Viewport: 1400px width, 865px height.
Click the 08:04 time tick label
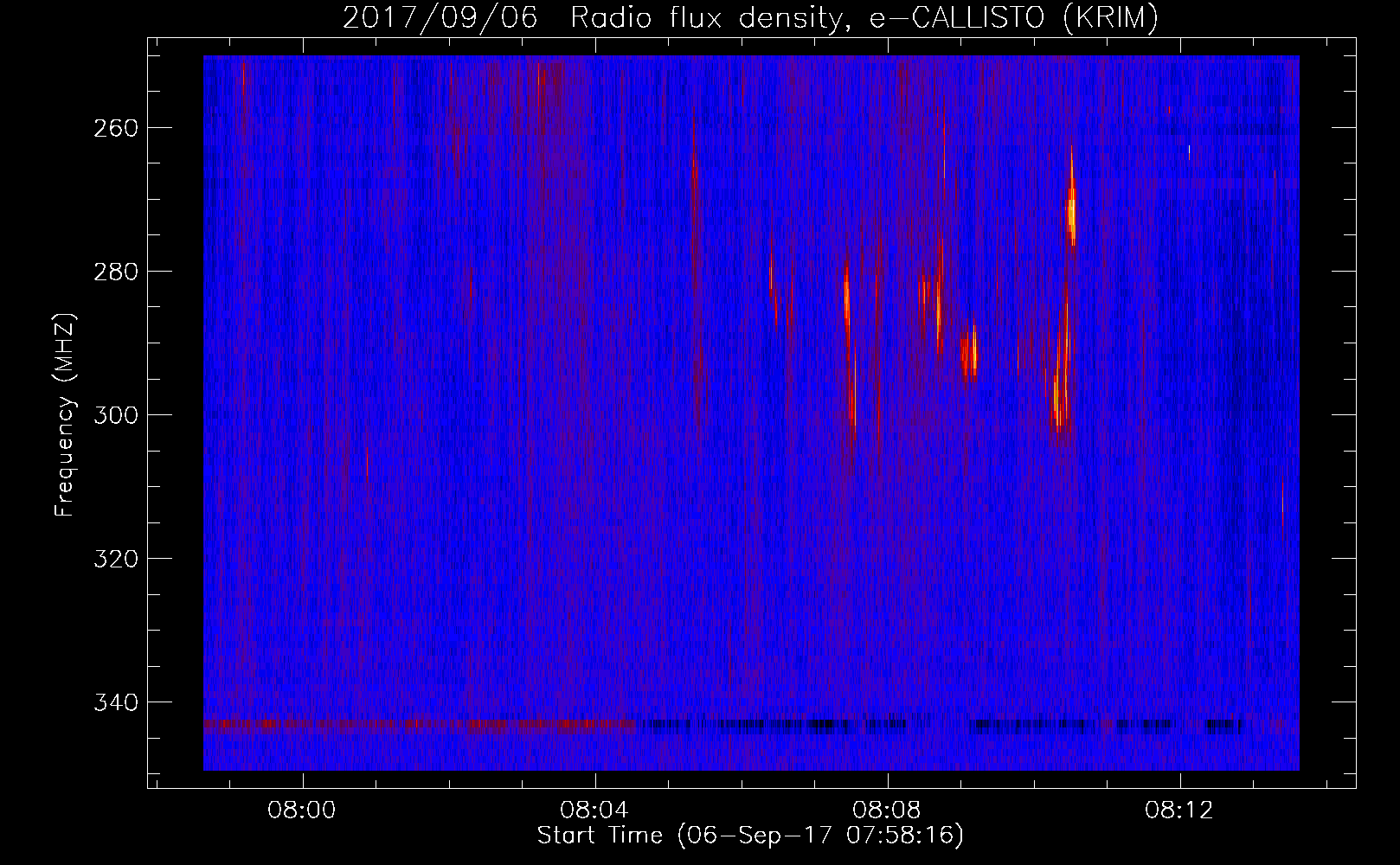pos(594,811)
